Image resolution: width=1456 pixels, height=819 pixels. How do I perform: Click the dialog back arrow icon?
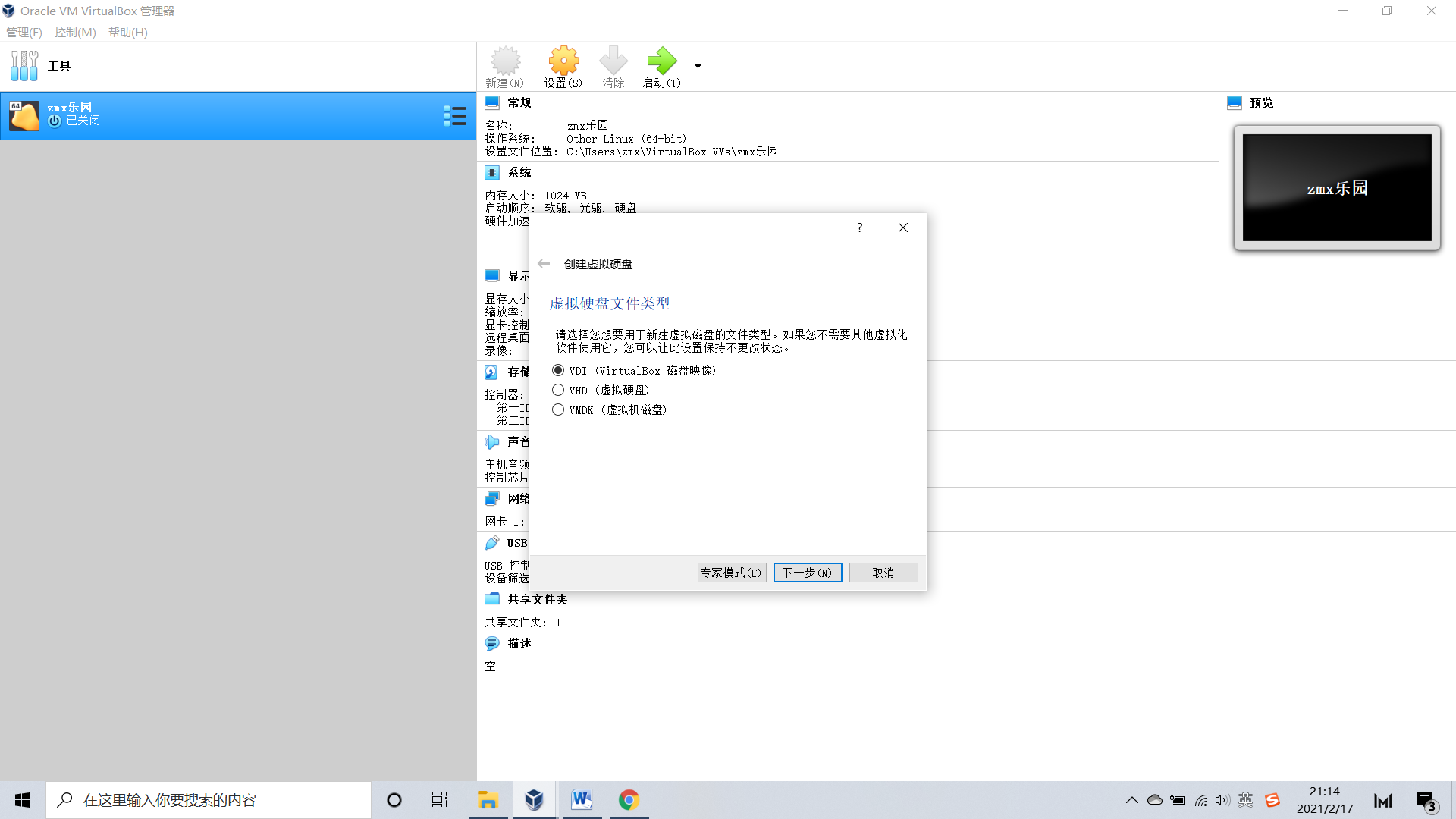point(544,264)
